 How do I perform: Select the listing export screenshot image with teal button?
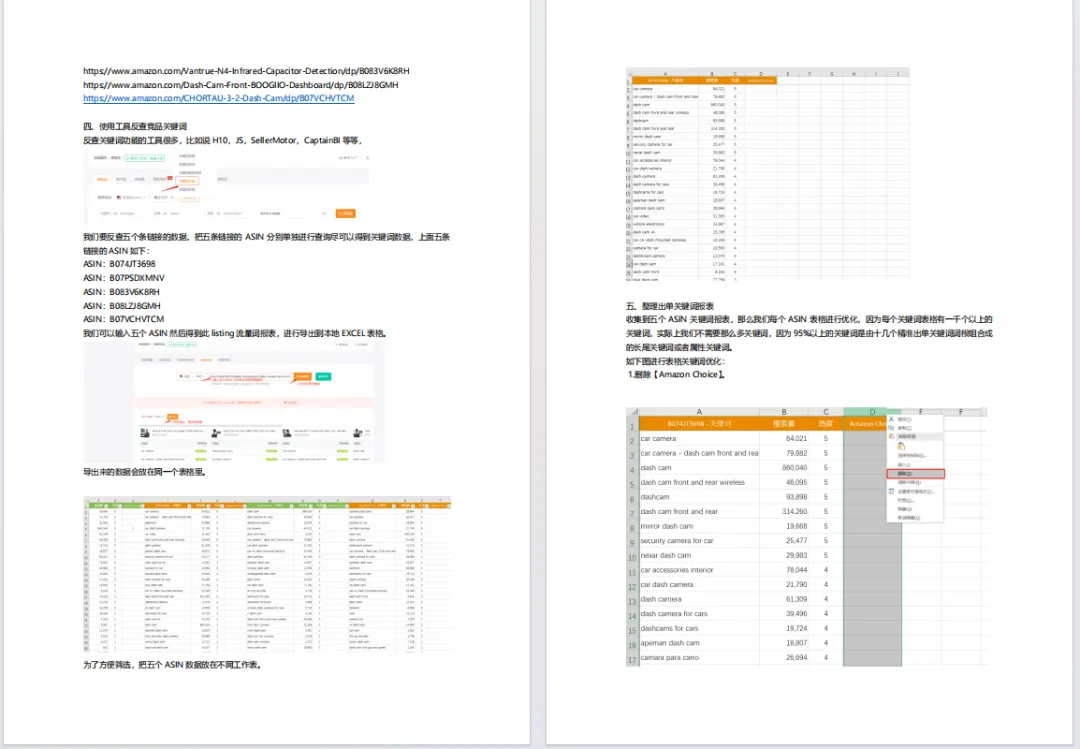coord(234,402)
